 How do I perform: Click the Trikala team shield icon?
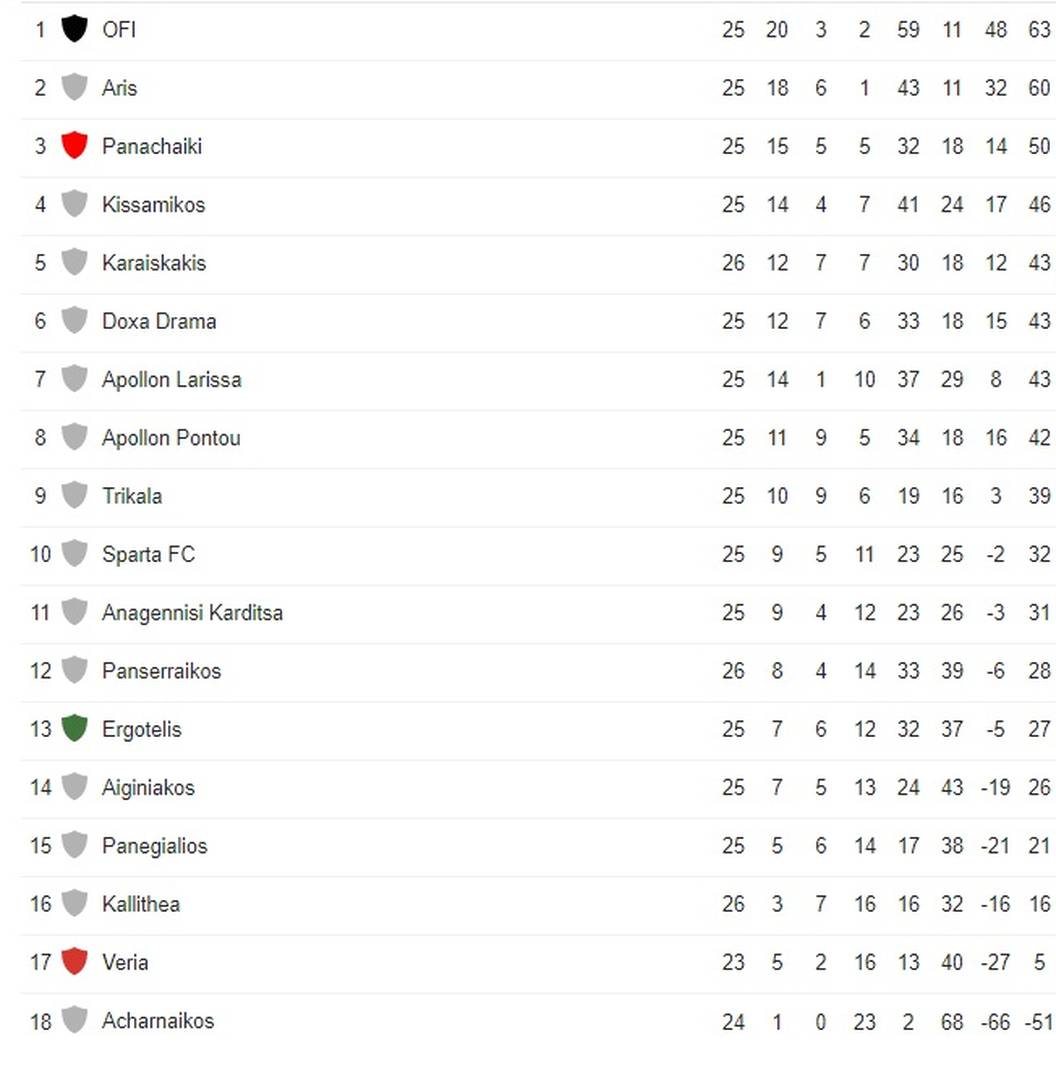[x=74, y=495]
